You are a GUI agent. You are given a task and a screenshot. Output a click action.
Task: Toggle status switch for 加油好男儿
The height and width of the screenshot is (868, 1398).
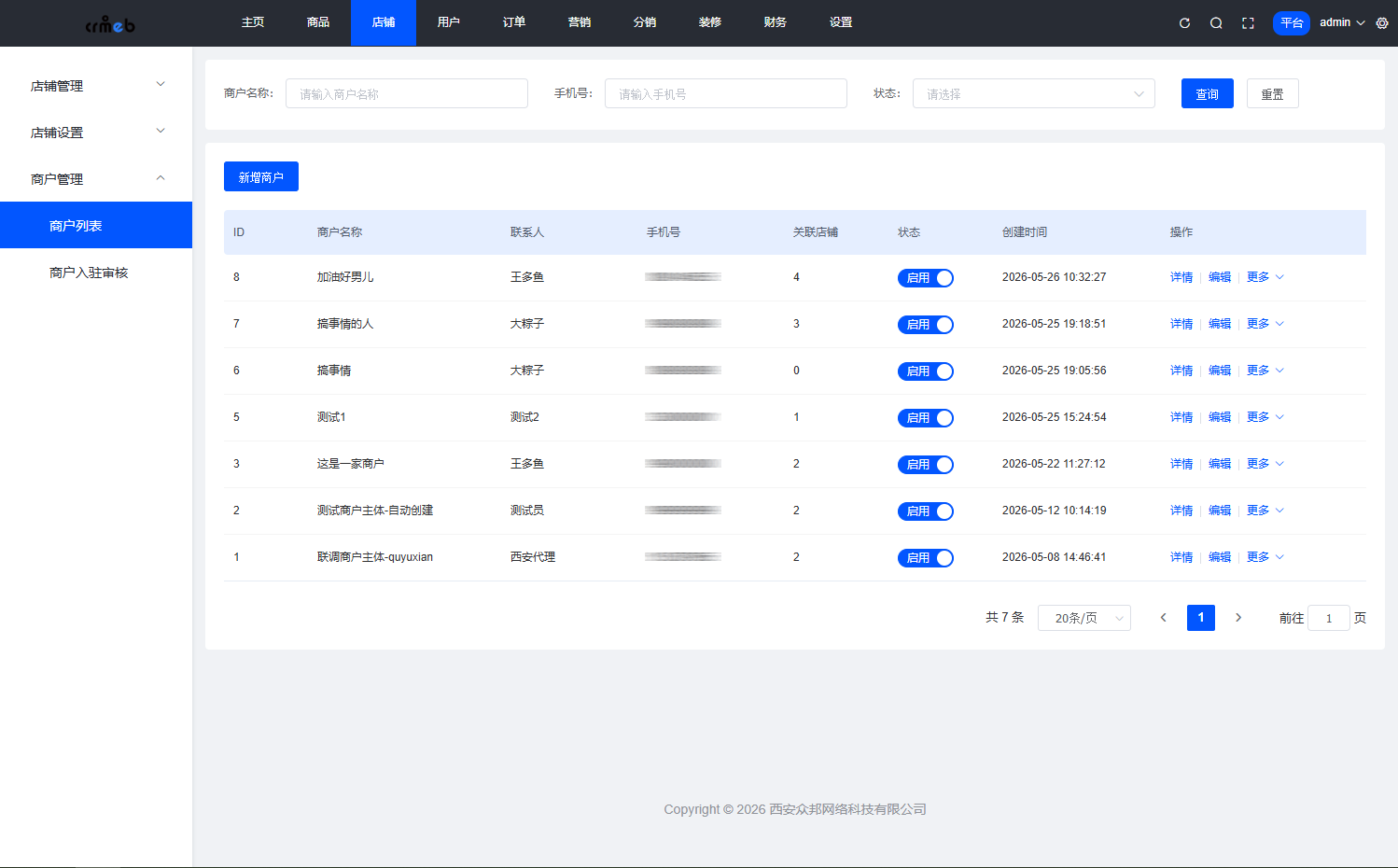(x=926, y=278)
